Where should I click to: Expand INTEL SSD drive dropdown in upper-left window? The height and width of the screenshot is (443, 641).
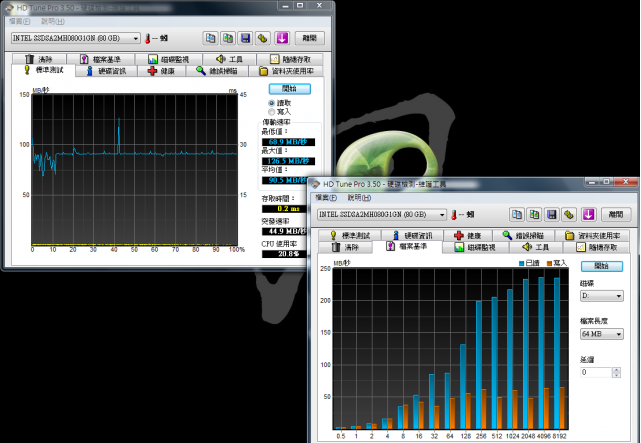coord(135,38)
